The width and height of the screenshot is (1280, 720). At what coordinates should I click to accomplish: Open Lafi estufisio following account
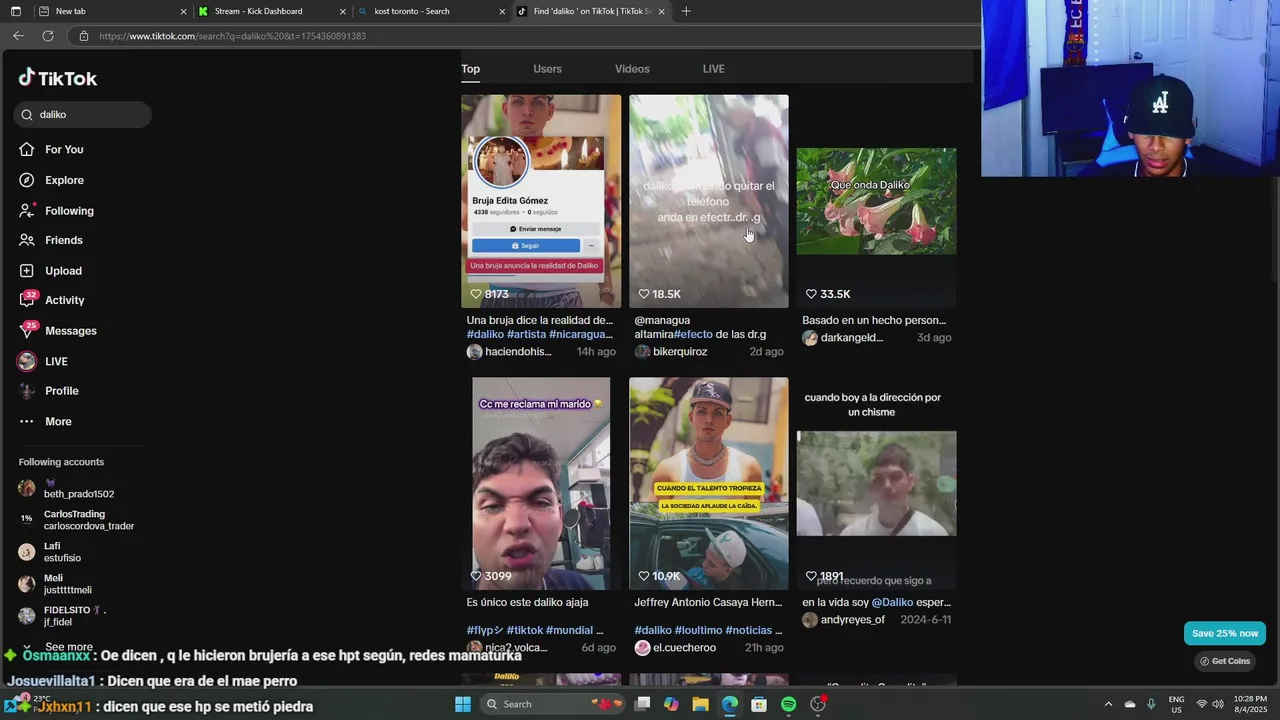point(50,552)
